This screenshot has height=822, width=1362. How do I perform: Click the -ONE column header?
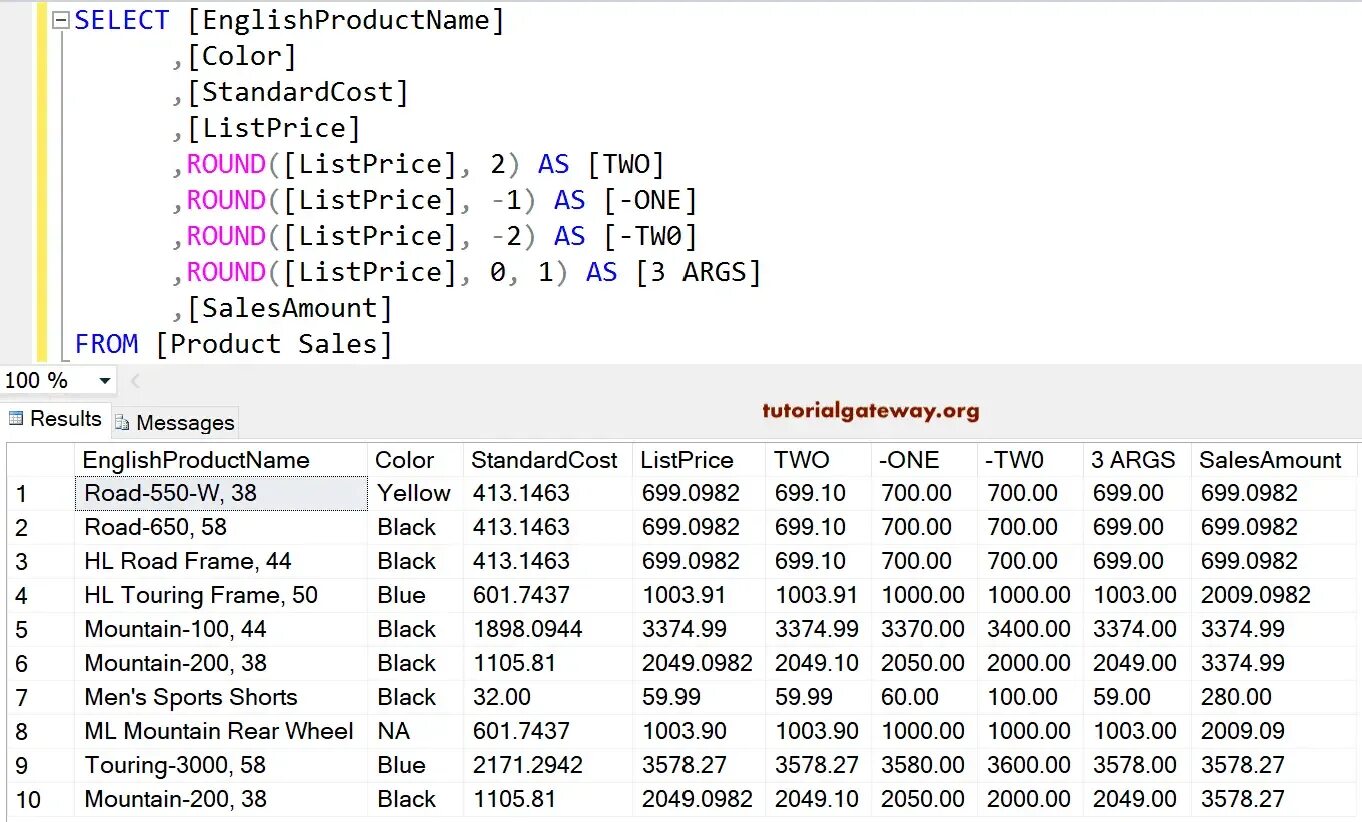pyautogui.click(x=924, y=460)
